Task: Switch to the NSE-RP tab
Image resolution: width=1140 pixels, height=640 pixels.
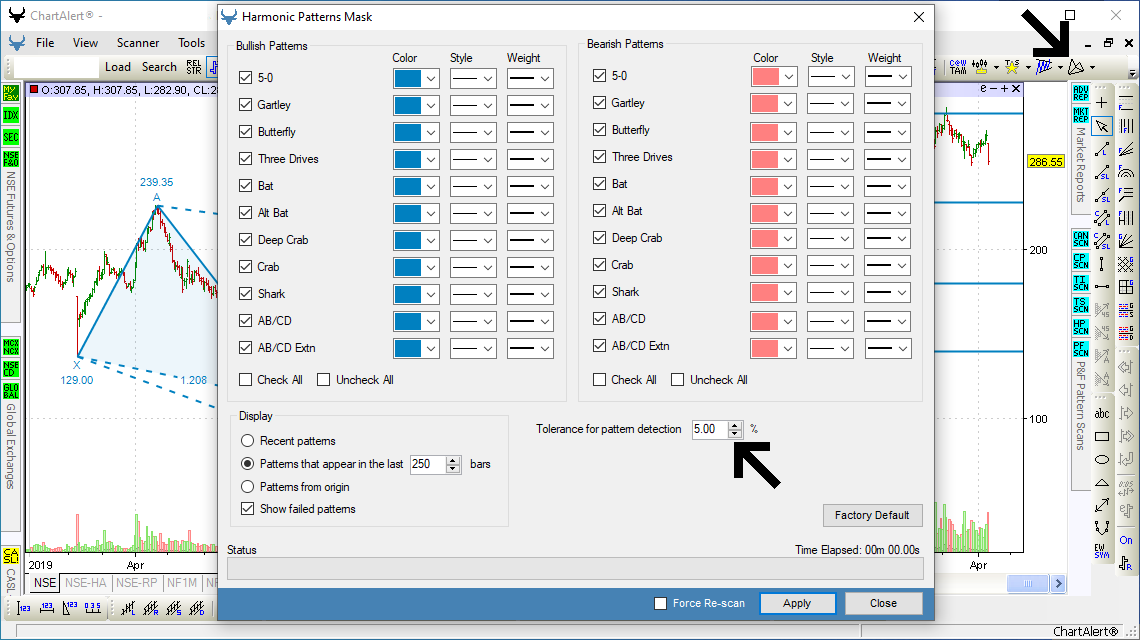Action: (137, 583)
